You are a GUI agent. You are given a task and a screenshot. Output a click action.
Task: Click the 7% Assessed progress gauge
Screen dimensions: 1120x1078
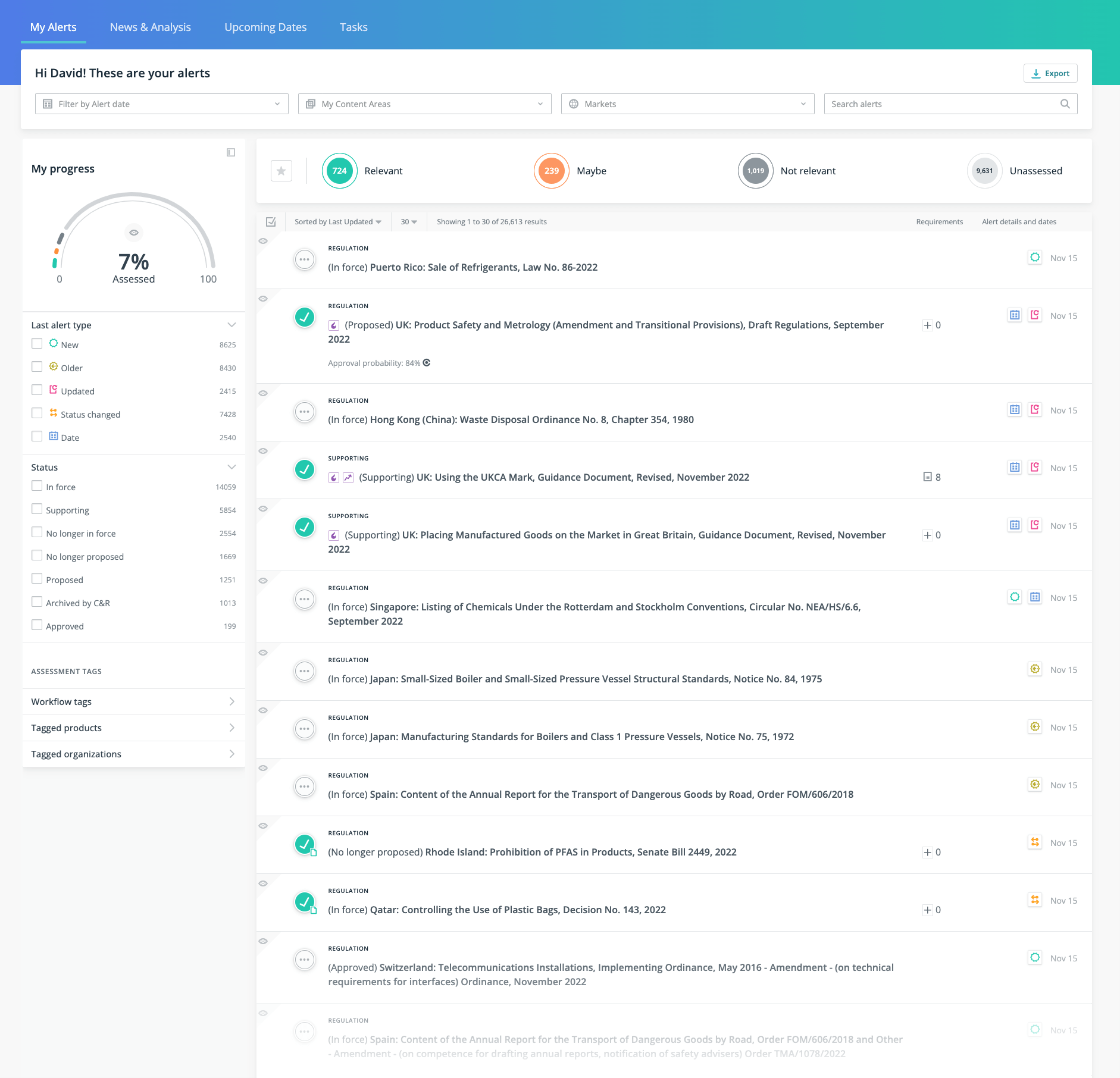134,262
